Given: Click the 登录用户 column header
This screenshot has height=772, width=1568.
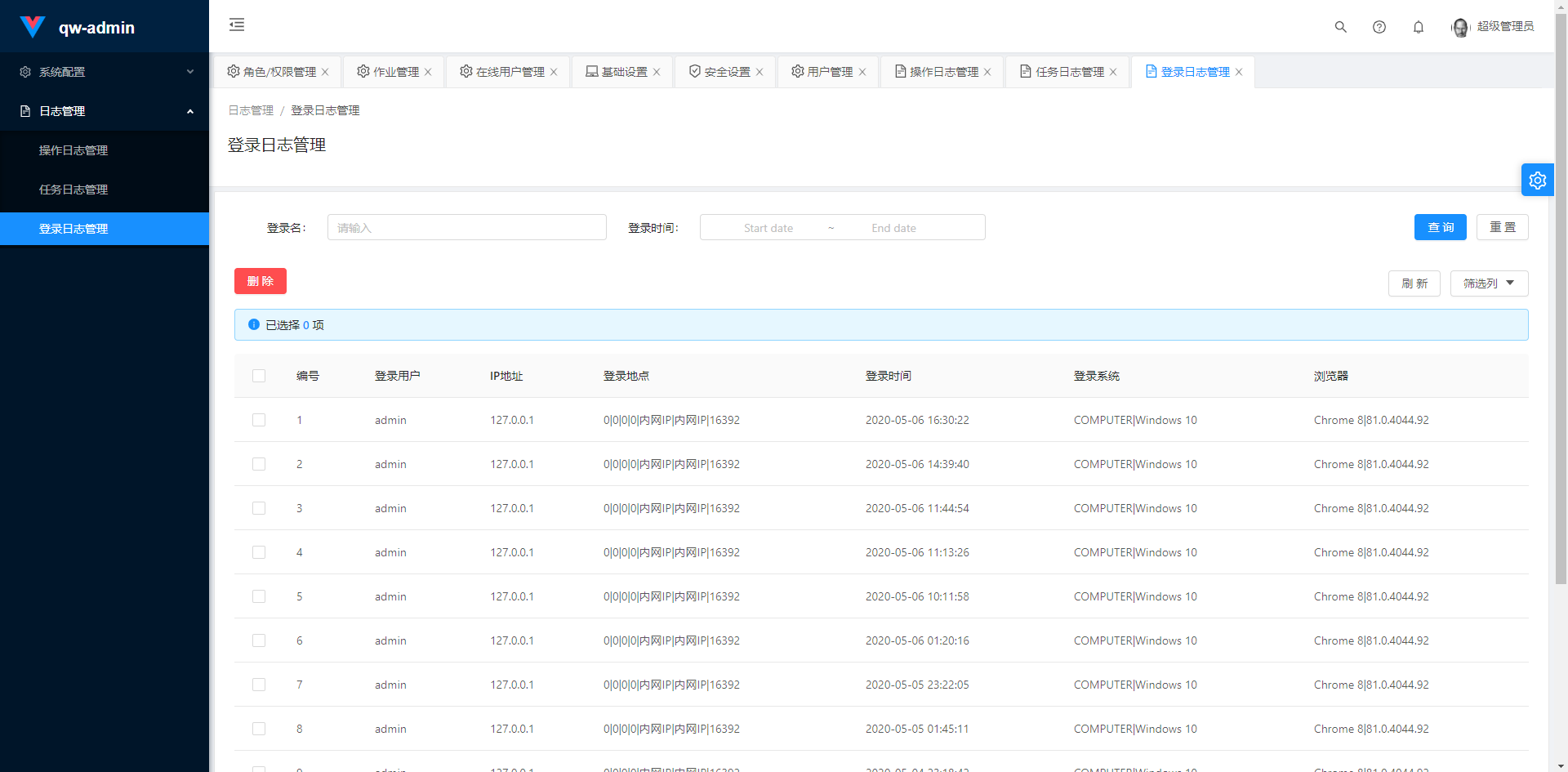Looking at the screenshot, I should pos(398,376).
